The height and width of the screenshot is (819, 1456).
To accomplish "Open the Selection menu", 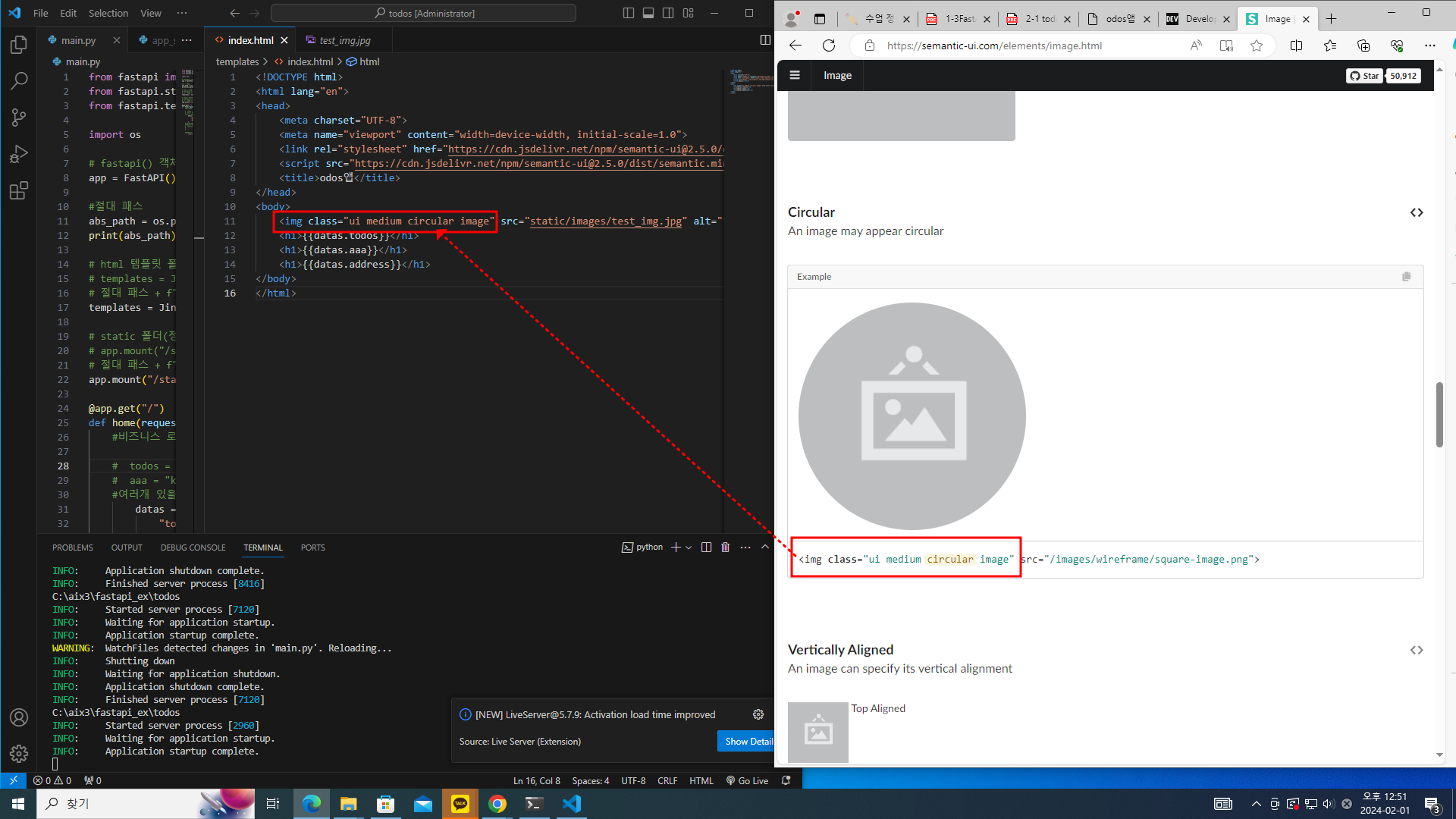I will 108,13.
